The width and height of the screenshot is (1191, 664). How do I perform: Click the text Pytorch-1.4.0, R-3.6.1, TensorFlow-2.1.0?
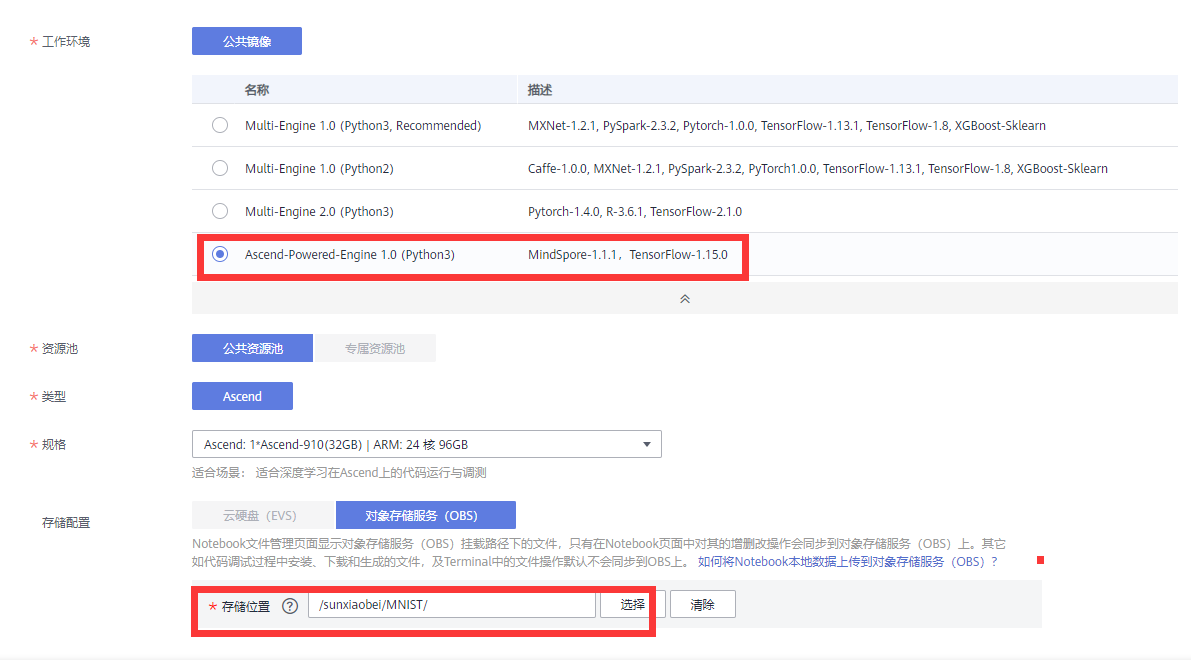point(635,211)
